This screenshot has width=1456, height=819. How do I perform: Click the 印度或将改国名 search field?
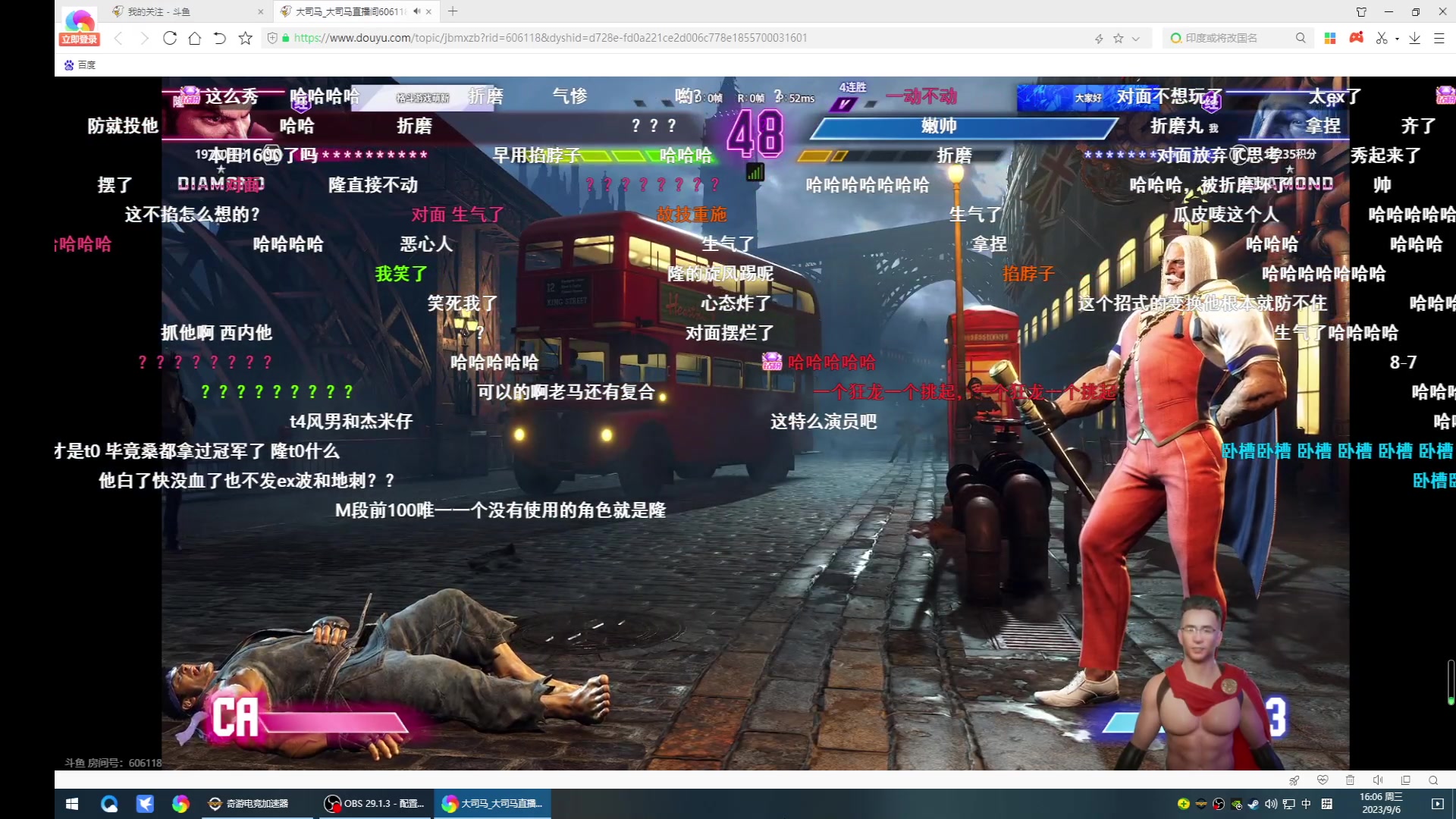pyautogui.click(x=1236, y=38)
